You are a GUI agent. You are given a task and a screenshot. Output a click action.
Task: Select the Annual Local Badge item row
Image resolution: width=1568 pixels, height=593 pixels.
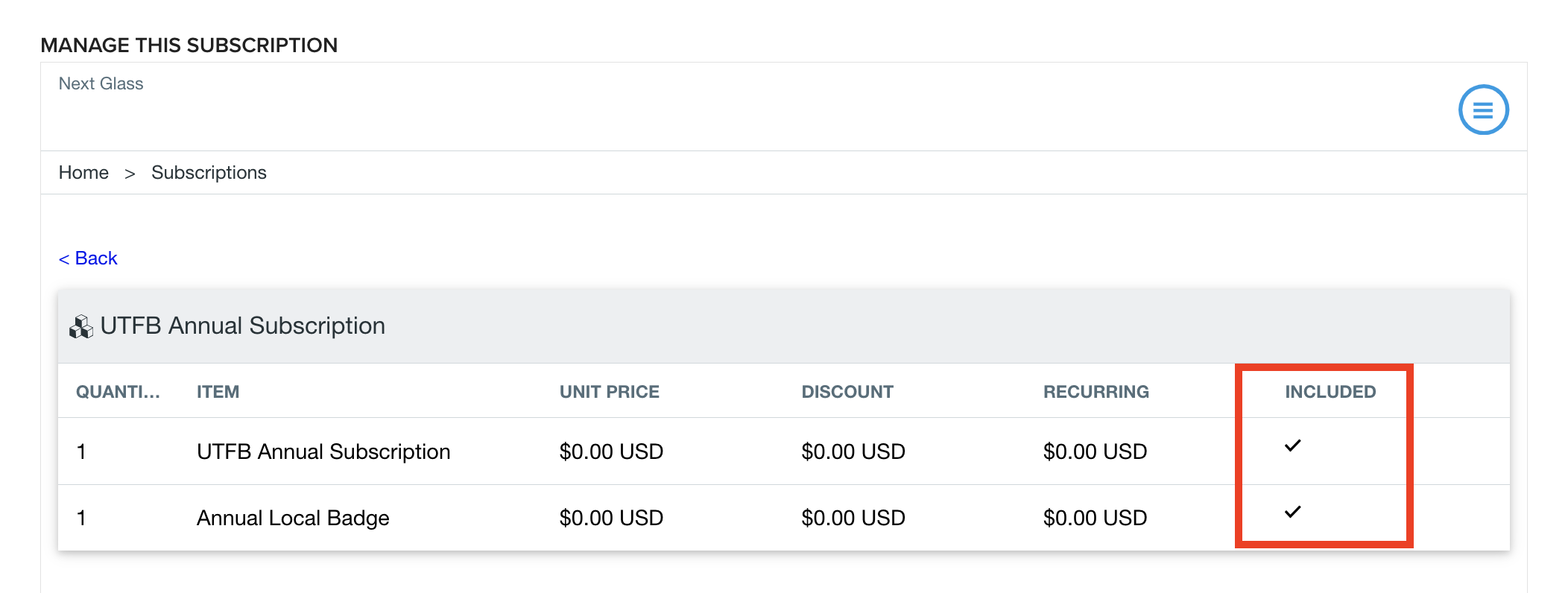pos(784,518)
